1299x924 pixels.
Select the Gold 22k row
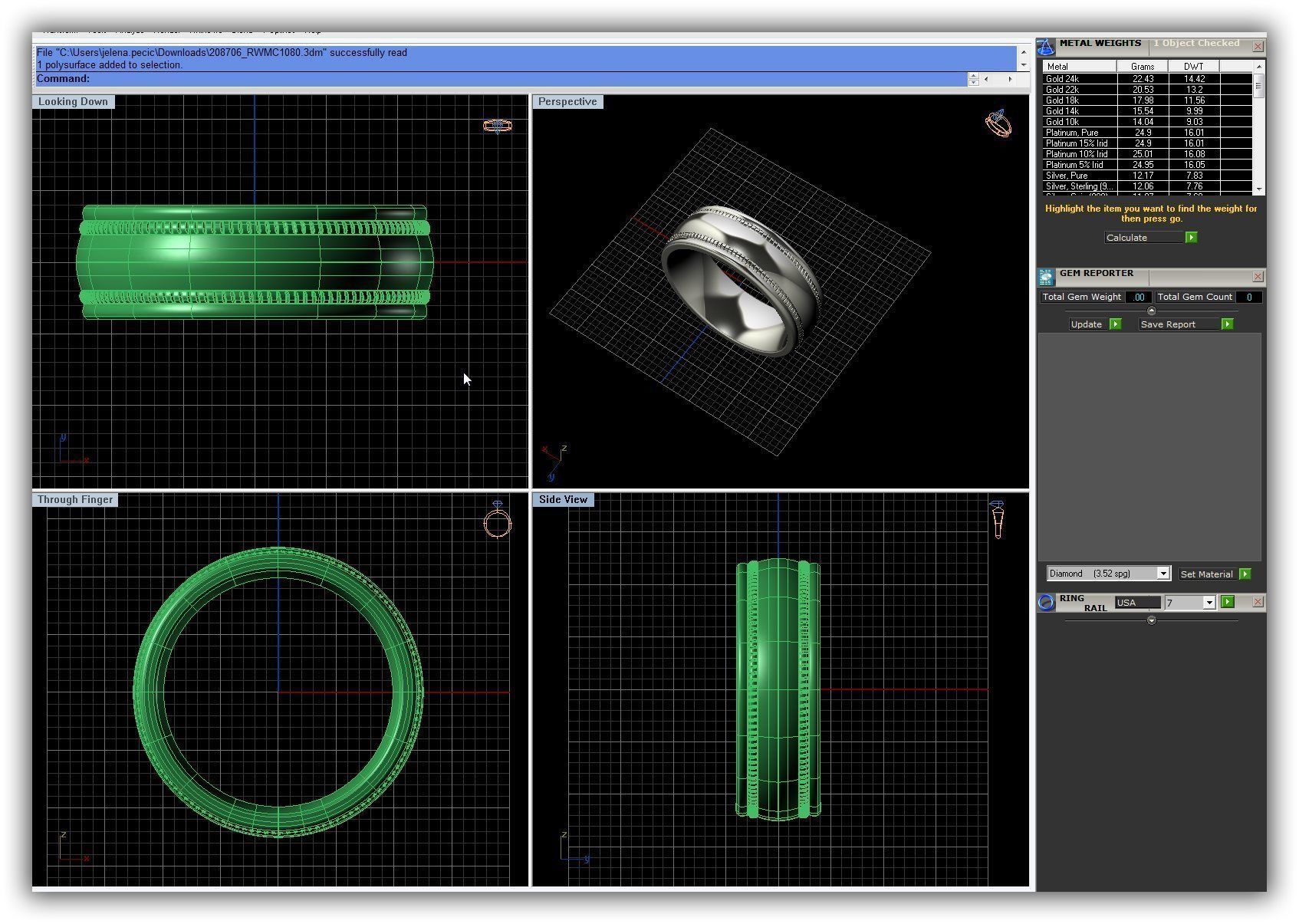[1147, 89]
